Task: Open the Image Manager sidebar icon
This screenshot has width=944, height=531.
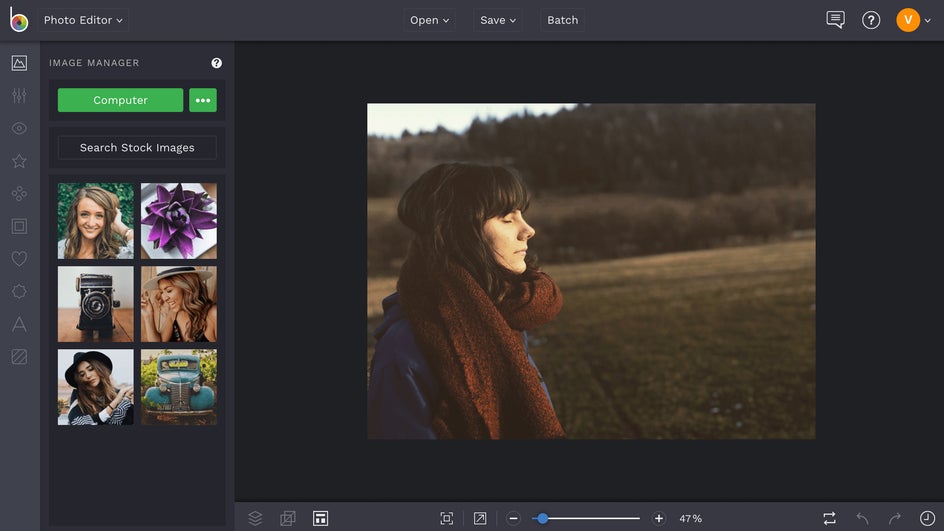Action: [19, 63]
